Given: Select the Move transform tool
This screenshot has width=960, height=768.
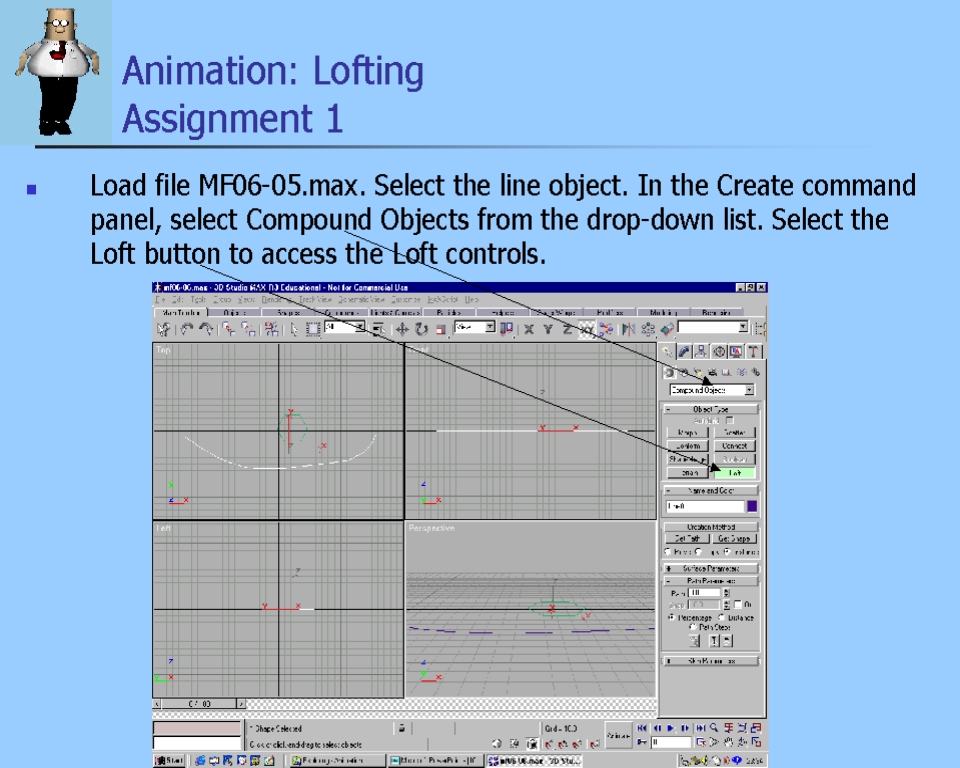Looking at the screenshot, I should (402, 328).
